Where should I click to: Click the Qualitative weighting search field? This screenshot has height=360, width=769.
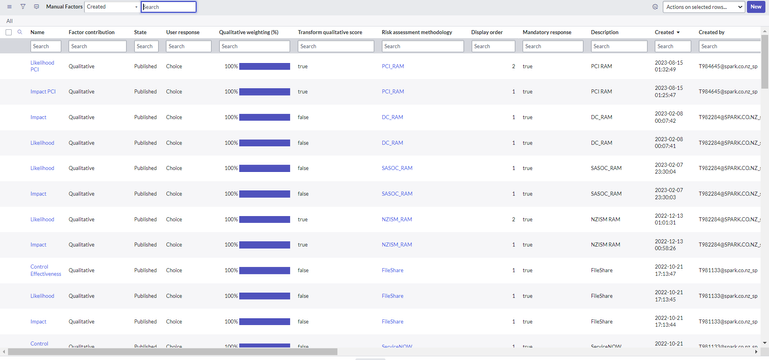pyautogui.click(x=255, y=46)
